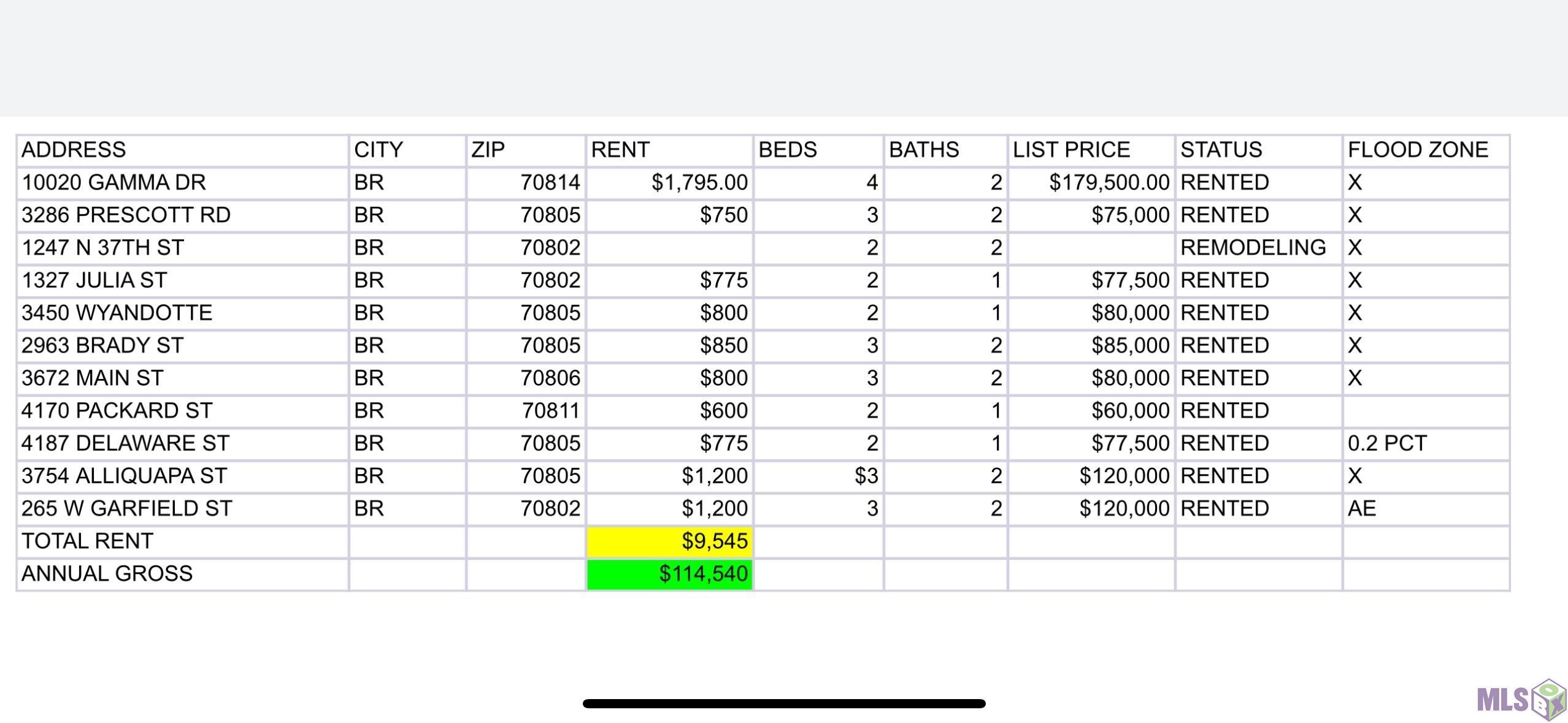The width and height of the screenshot is (1568, 723).
Task: Select the LIST PRICE header cell
Action: point(1091,150)
